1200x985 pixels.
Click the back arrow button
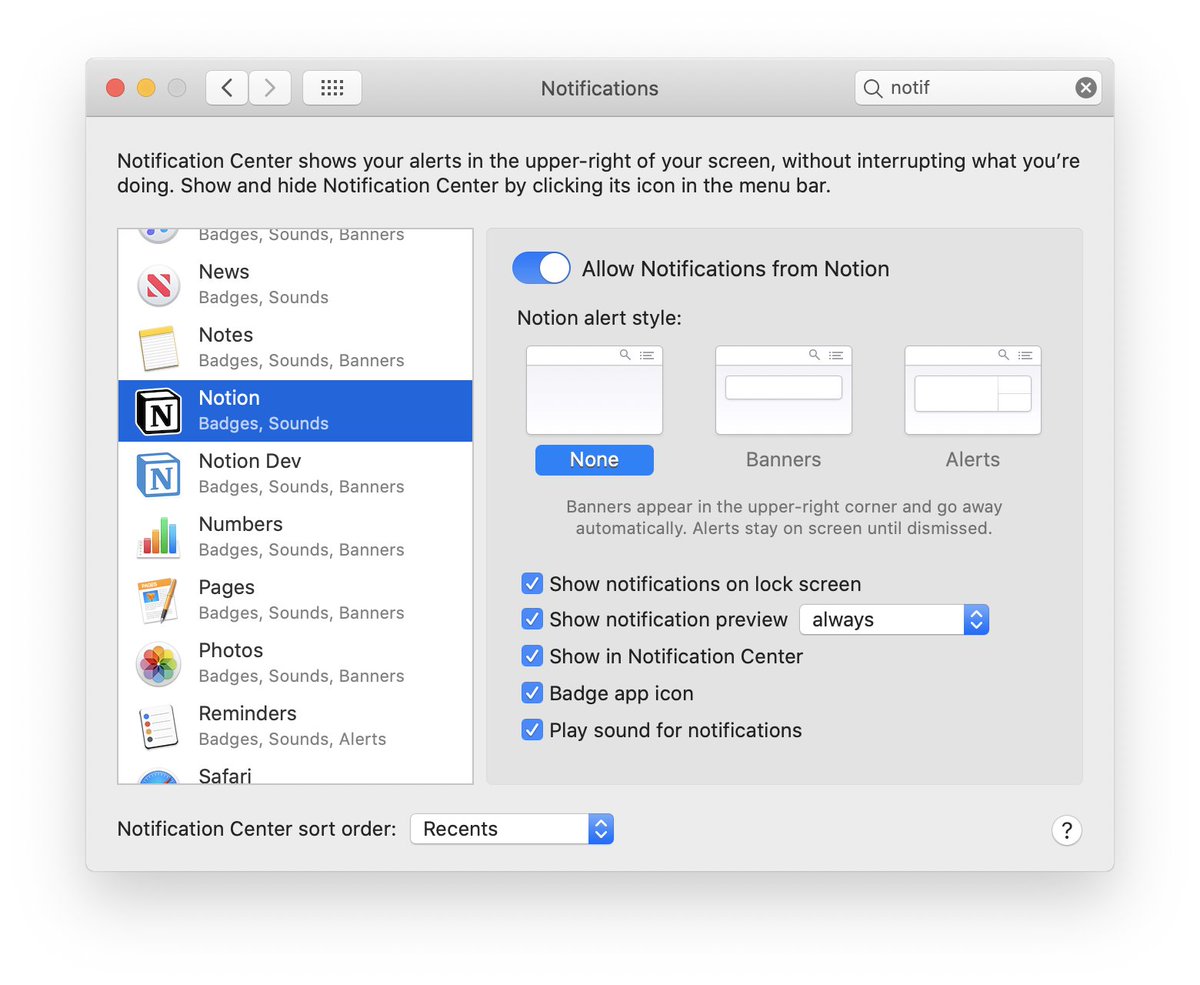tap(227, 88)
